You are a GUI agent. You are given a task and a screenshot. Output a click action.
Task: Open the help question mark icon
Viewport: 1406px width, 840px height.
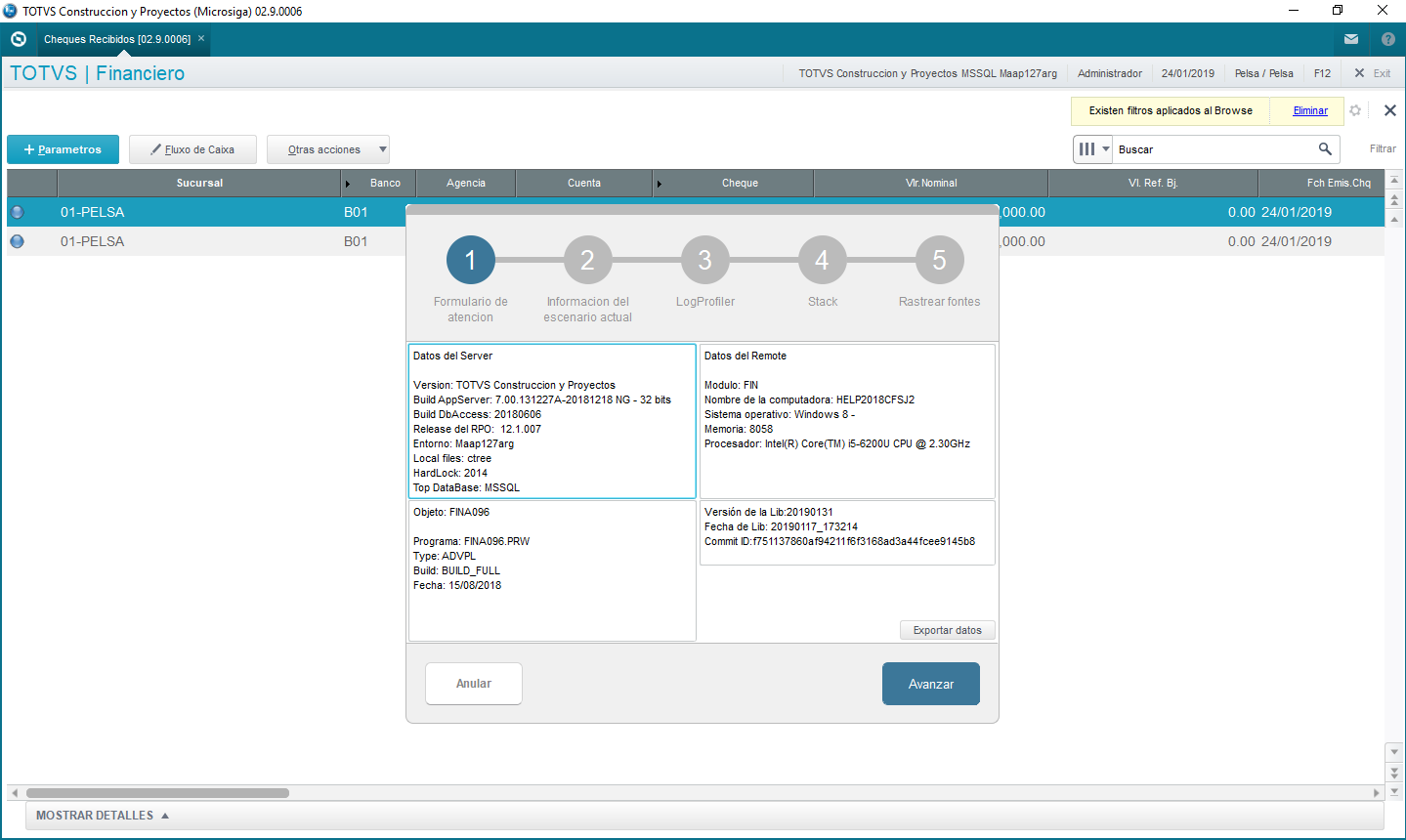point(1388,39)
